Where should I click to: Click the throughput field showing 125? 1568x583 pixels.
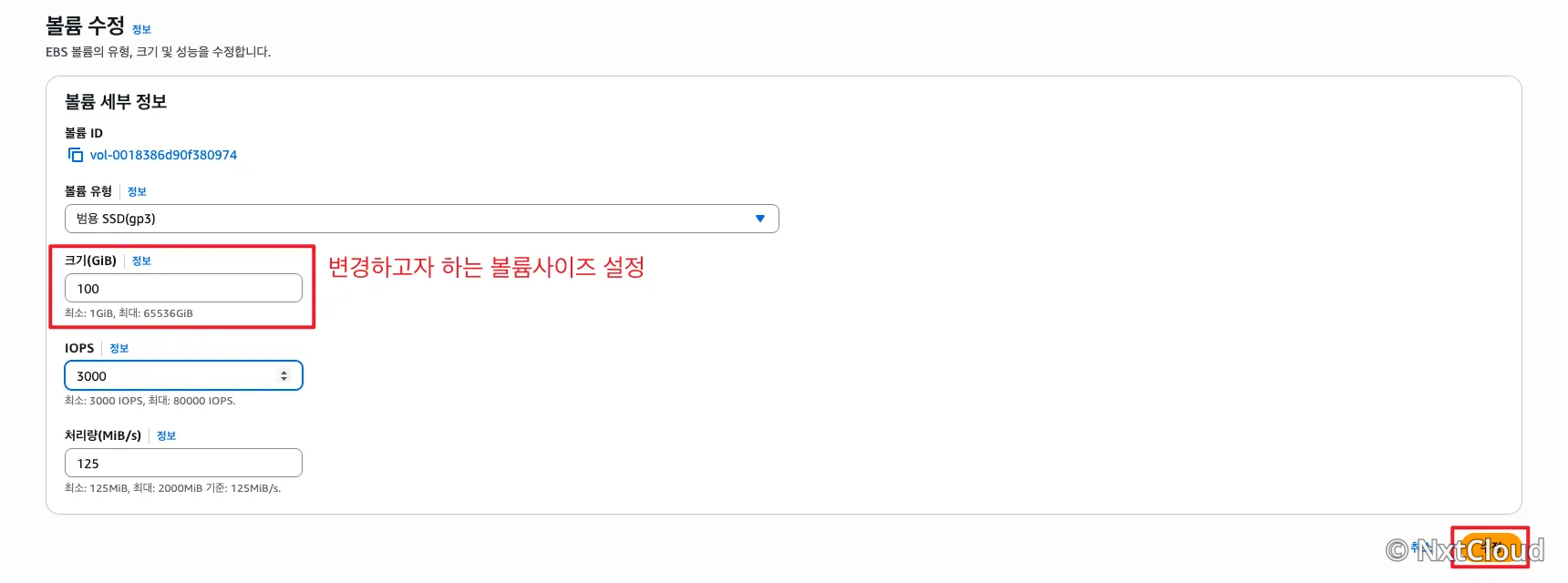point(183,463)
